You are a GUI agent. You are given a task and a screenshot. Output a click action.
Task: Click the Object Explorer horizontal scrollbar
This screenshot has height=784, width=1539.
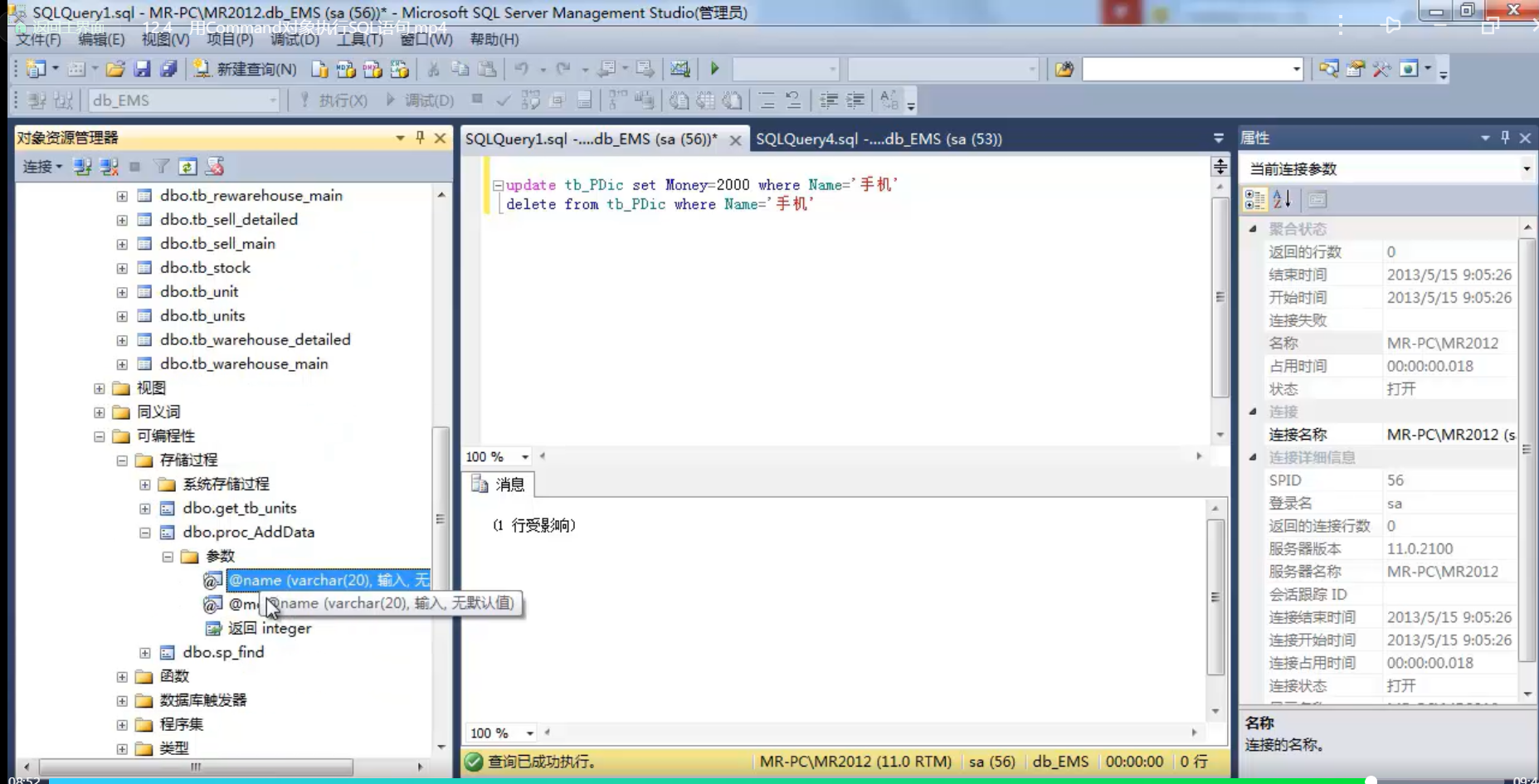point(197,767)
